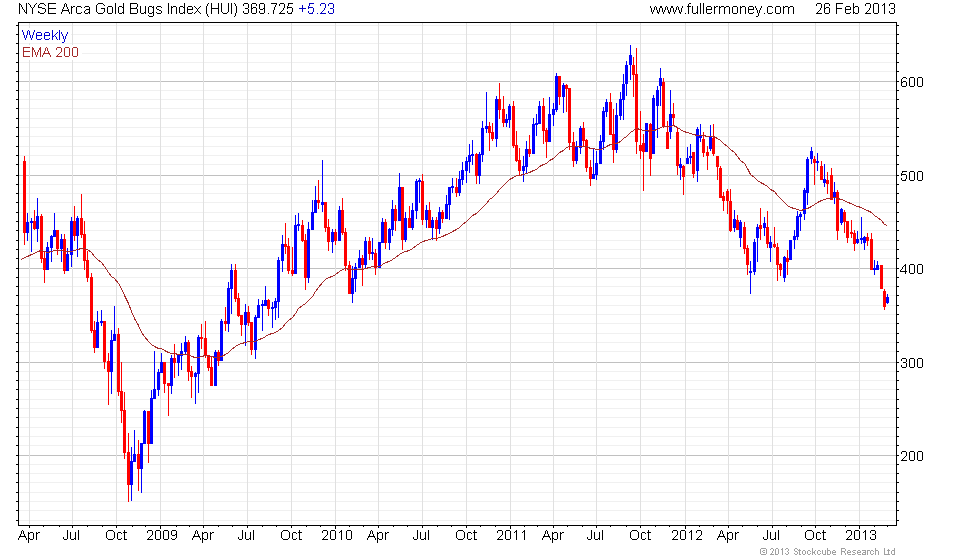Click the 400 price axis label
This screenshot has width=980, height=560.
pyautogui.click(x=911, y=269)
